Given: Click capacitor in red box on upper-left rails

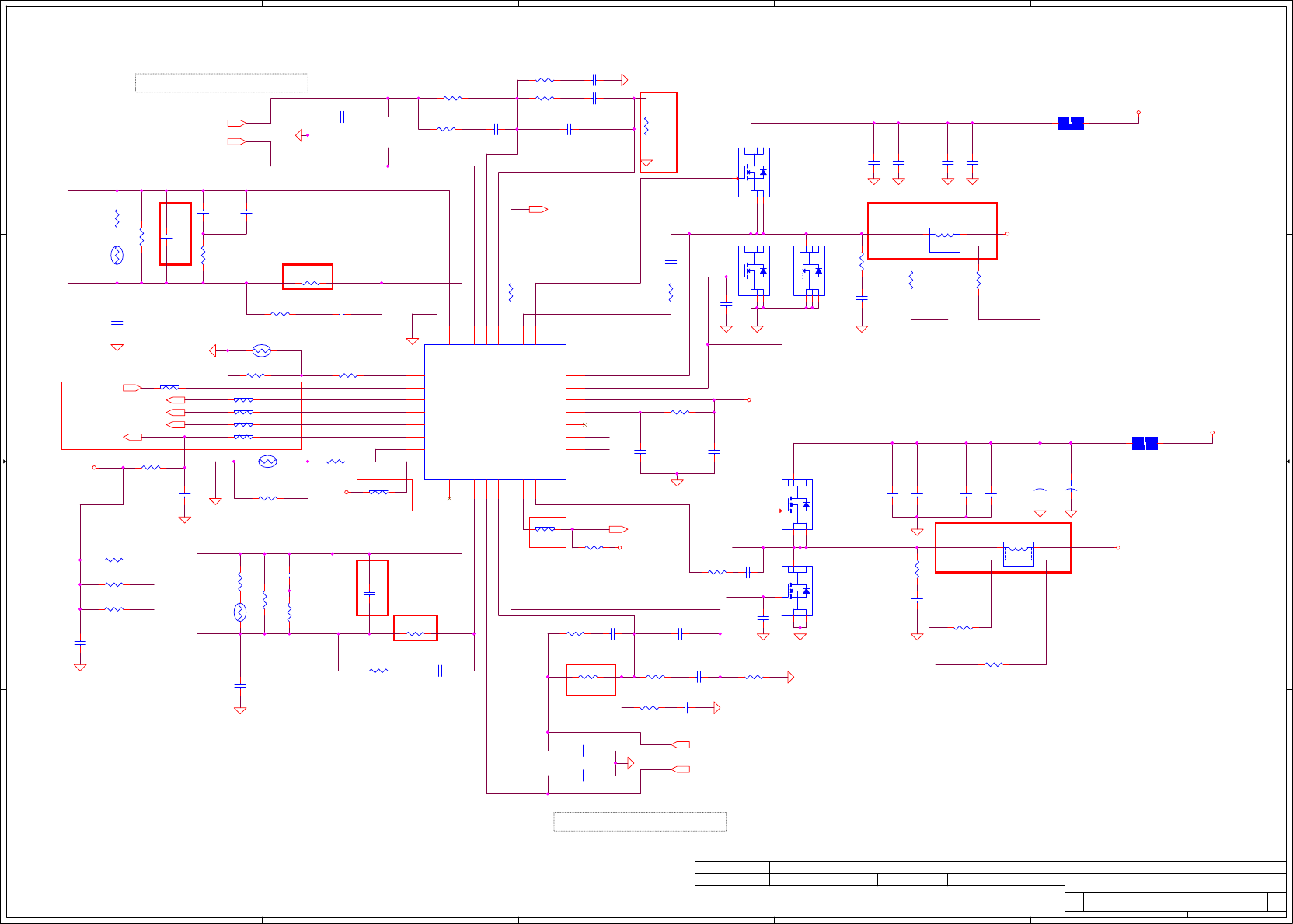Looking at the screenshot, I should pos(166,235).
